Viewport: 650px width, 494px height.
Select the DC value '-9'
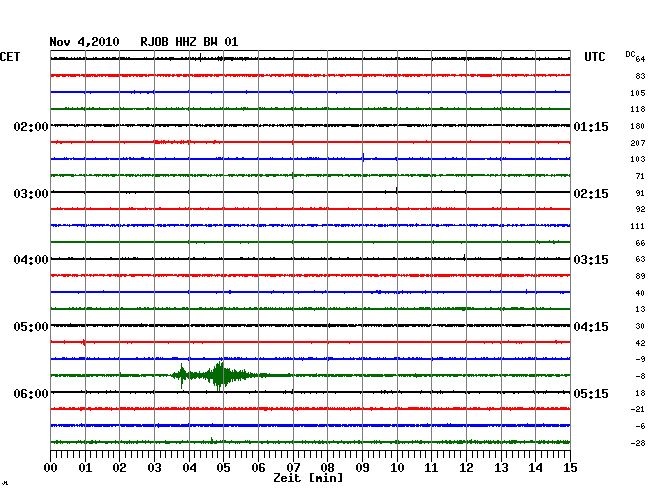point(640,359)
